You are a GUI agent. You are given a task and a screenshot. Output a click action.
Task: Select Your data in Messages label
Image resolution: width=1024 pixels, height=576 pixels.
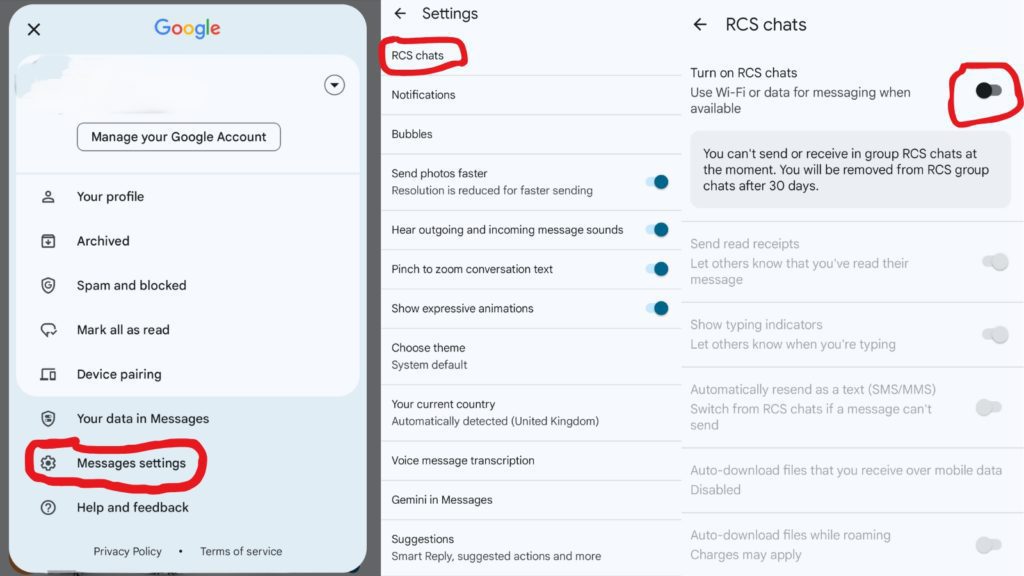[x=143, y=419]
